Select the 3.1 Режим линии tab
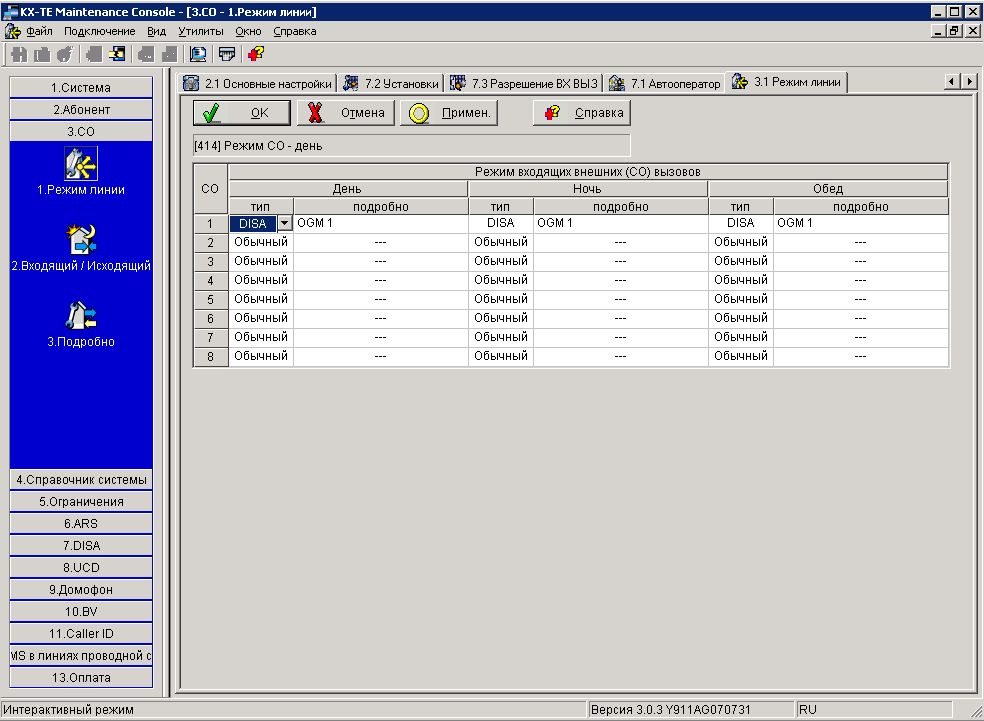The image size is (984, 721). [788, 82]
